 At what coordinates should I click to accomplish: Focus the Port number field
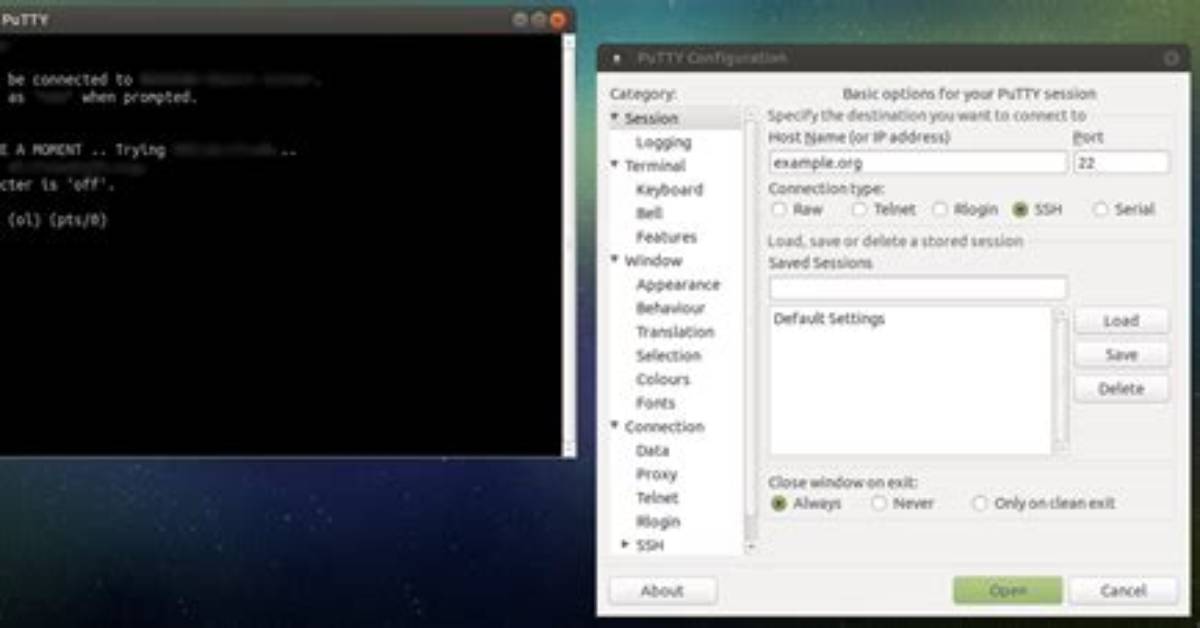click(1121, 162)
